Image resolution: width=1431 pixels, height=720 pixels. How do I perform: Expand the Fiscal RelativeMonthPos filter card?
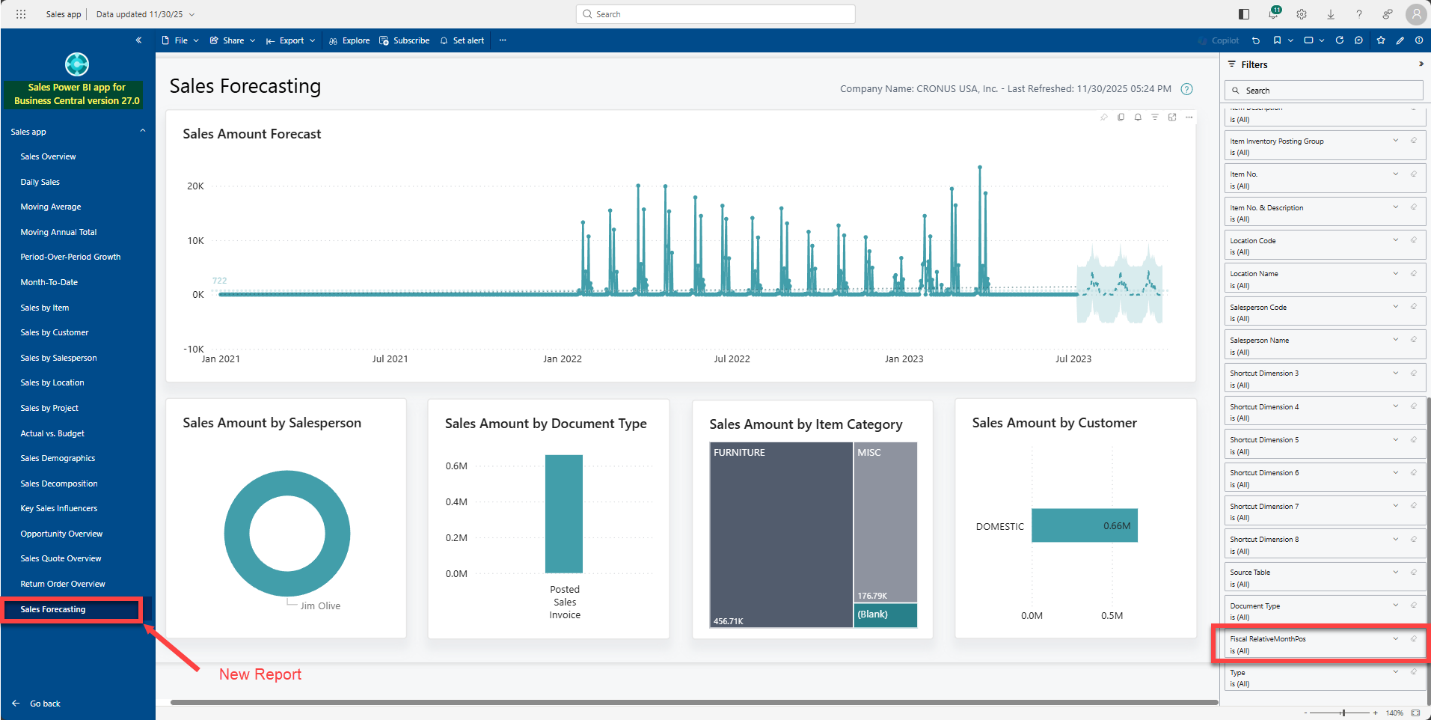1395,638
